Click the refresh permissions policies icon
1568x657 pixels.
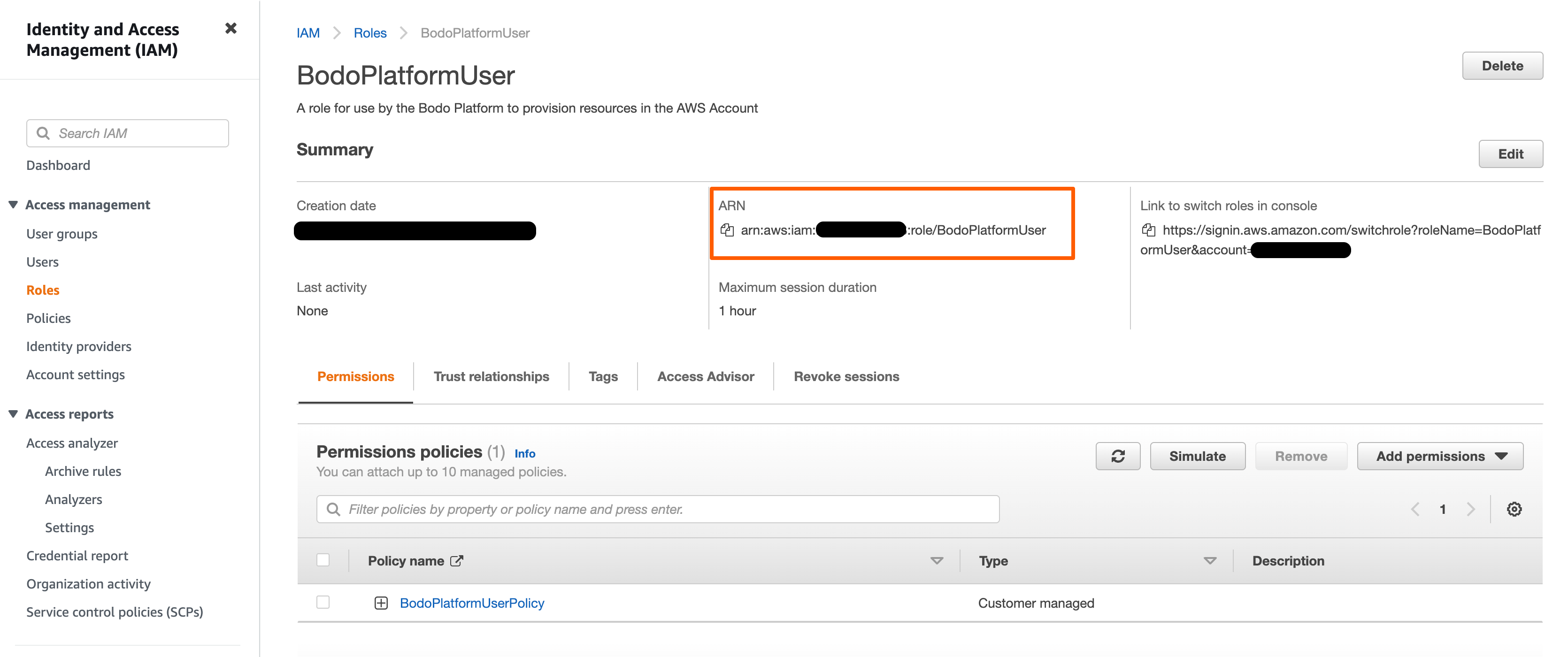point(1117,456)
